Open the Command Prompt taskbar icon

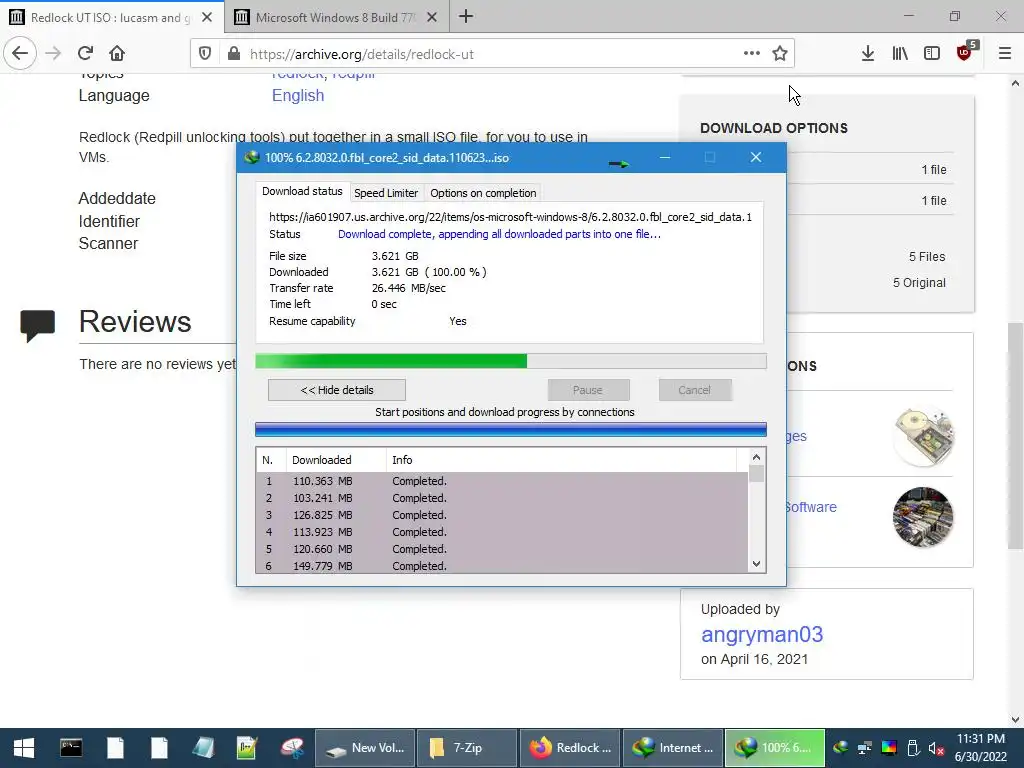[71, 748]
